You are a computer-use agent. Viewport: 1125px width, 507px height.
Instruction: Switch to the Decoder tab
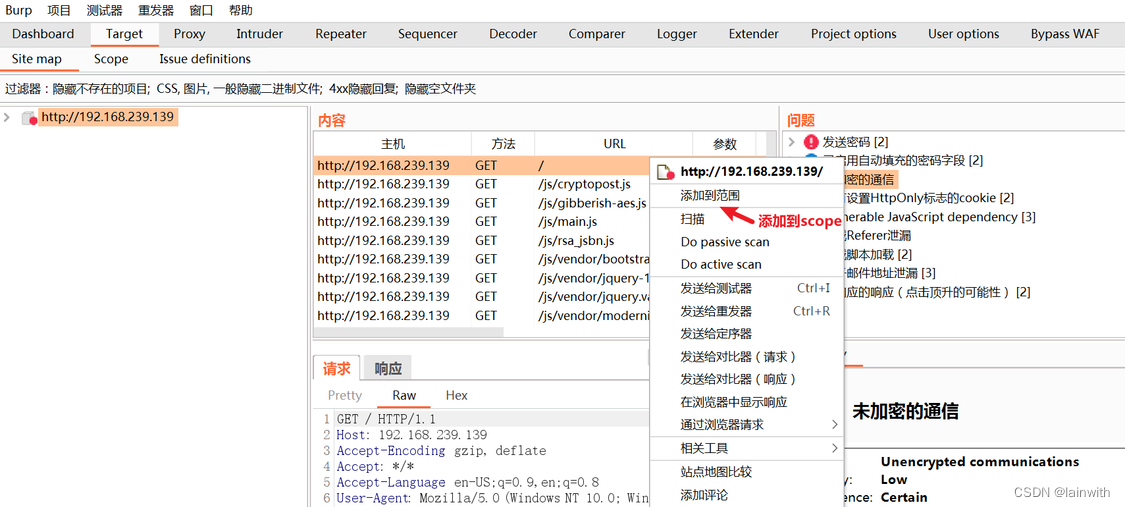513,34
